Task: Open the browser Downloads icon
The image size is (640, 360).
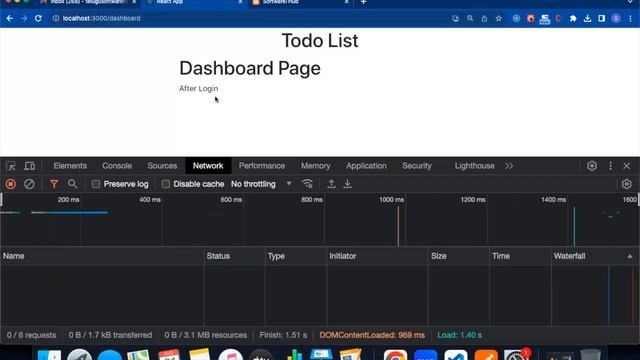Action: point(587,18)
